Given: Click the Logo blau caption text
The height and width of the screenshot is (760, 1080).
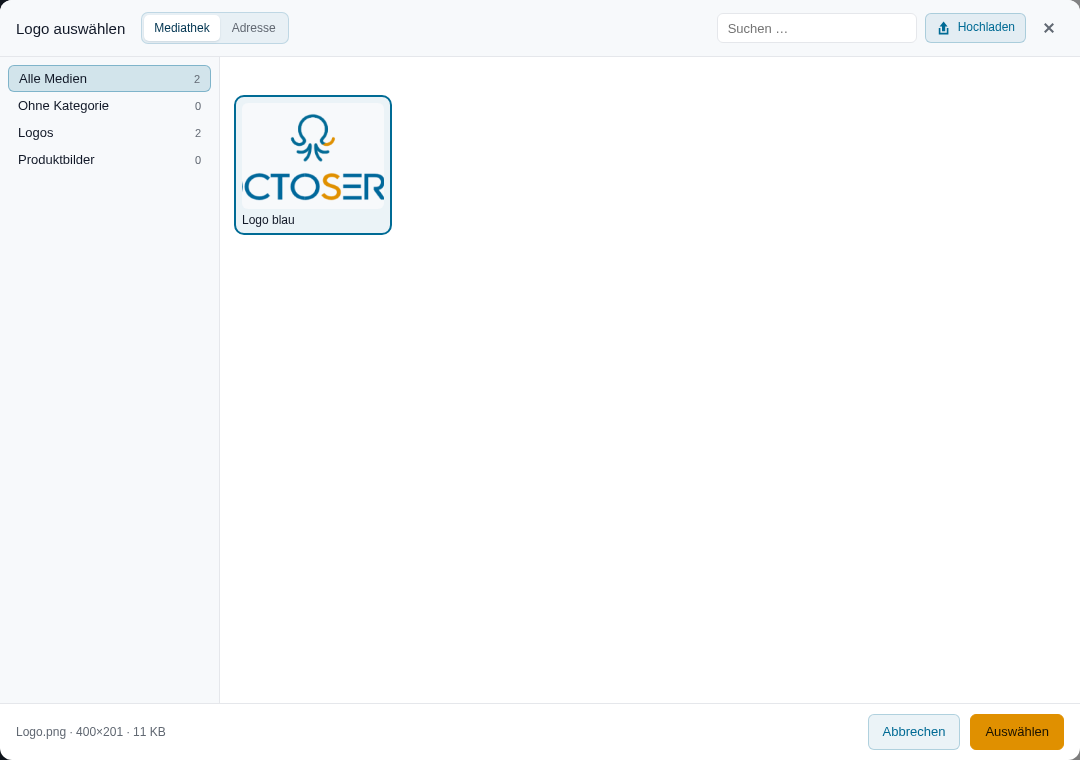Looking at the screenshot, I should (268, 220).
